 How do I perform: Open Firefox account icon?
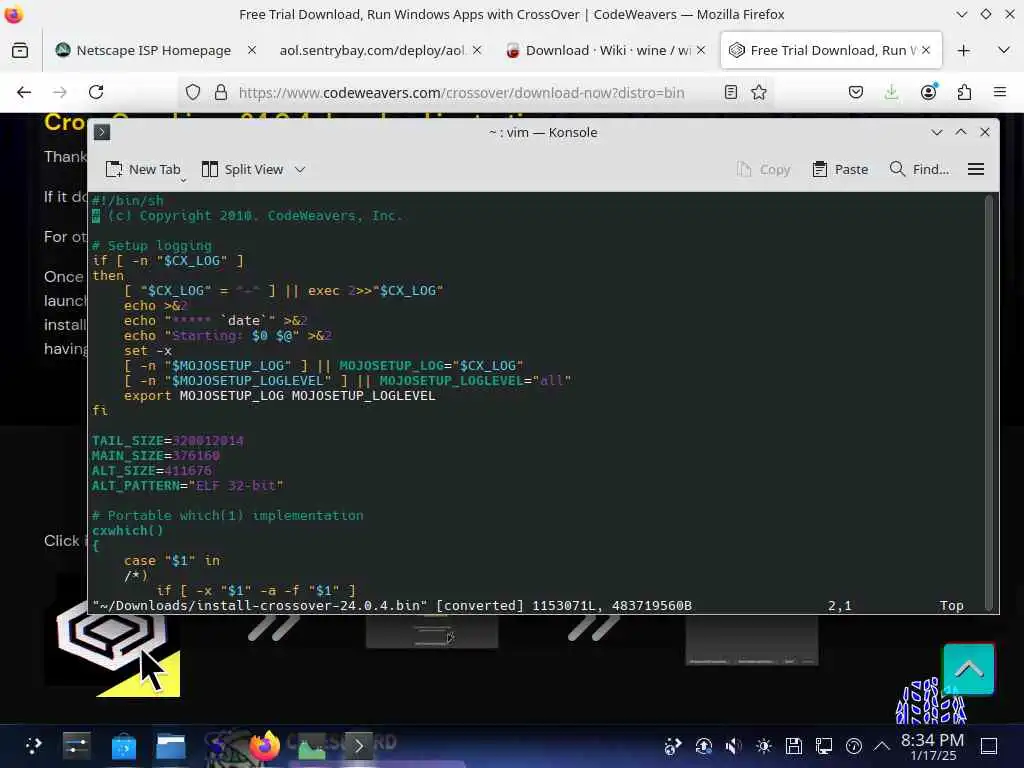click(x=928, y=92)
